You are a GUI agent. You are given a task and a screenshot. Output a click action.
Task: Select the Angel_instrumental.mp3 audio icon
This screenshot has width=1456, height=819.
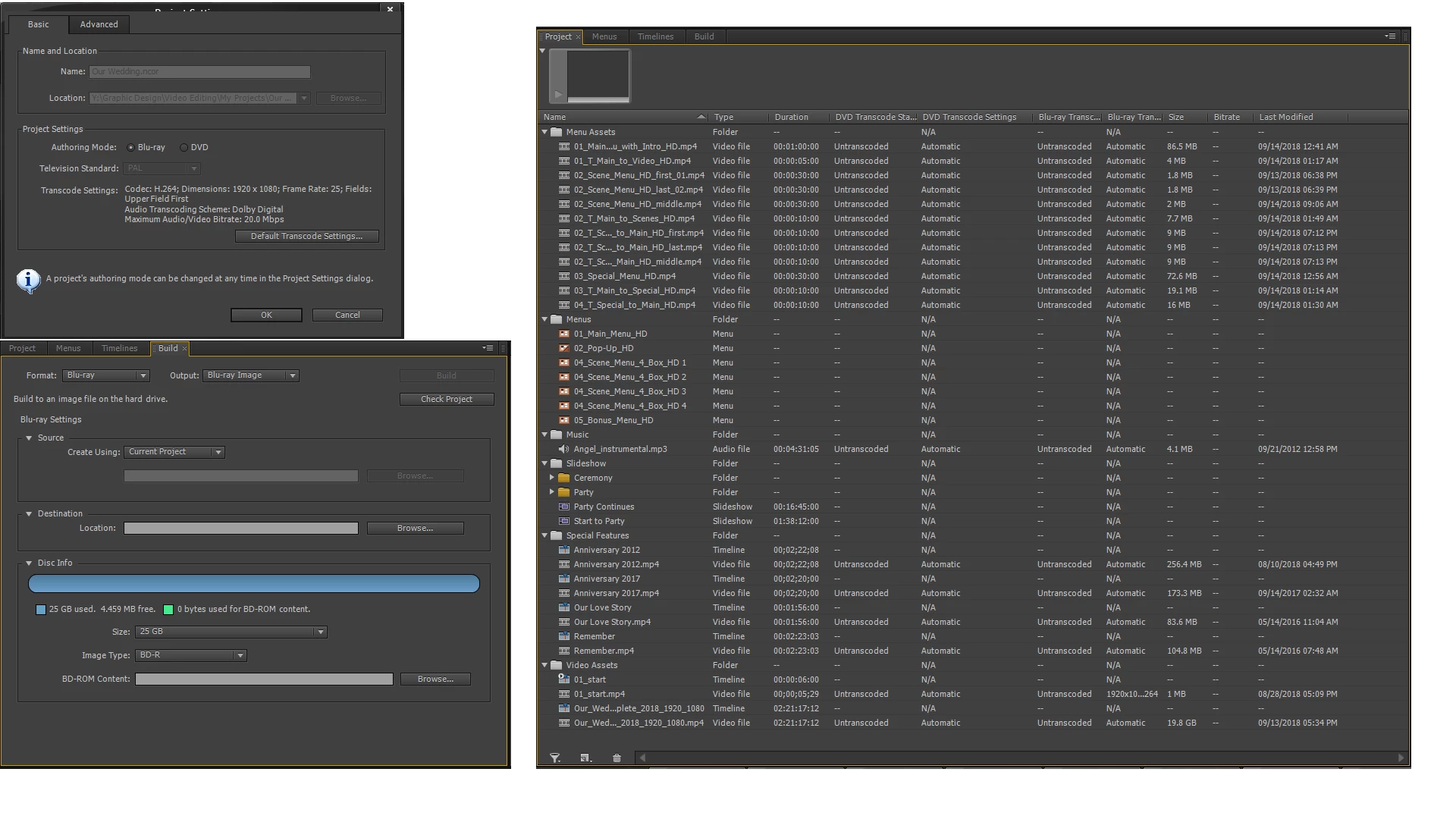pyautogui.click(x=563, y=449)
